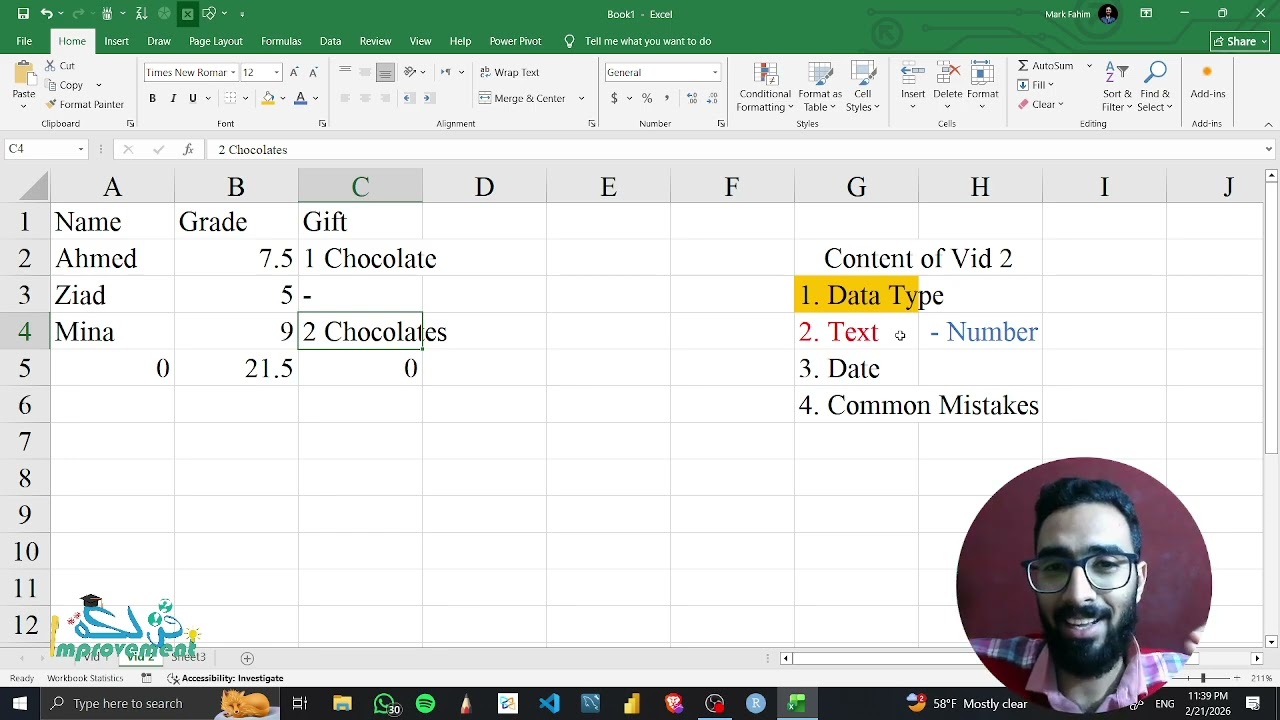The width and height of the screenshot is (1280, 720).
Task: Click the Share button
Action: coord(1240,41)
